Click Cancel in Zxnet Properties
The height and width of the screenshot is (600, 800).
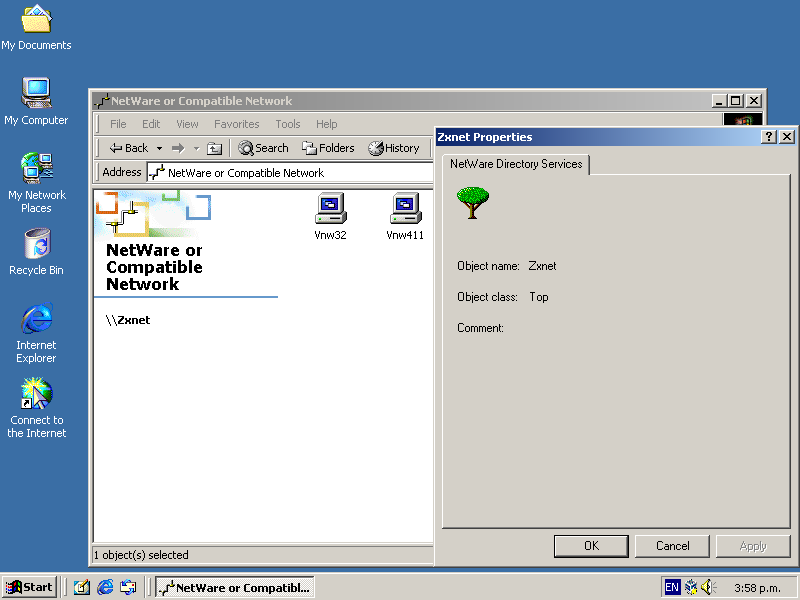point(672,546)
